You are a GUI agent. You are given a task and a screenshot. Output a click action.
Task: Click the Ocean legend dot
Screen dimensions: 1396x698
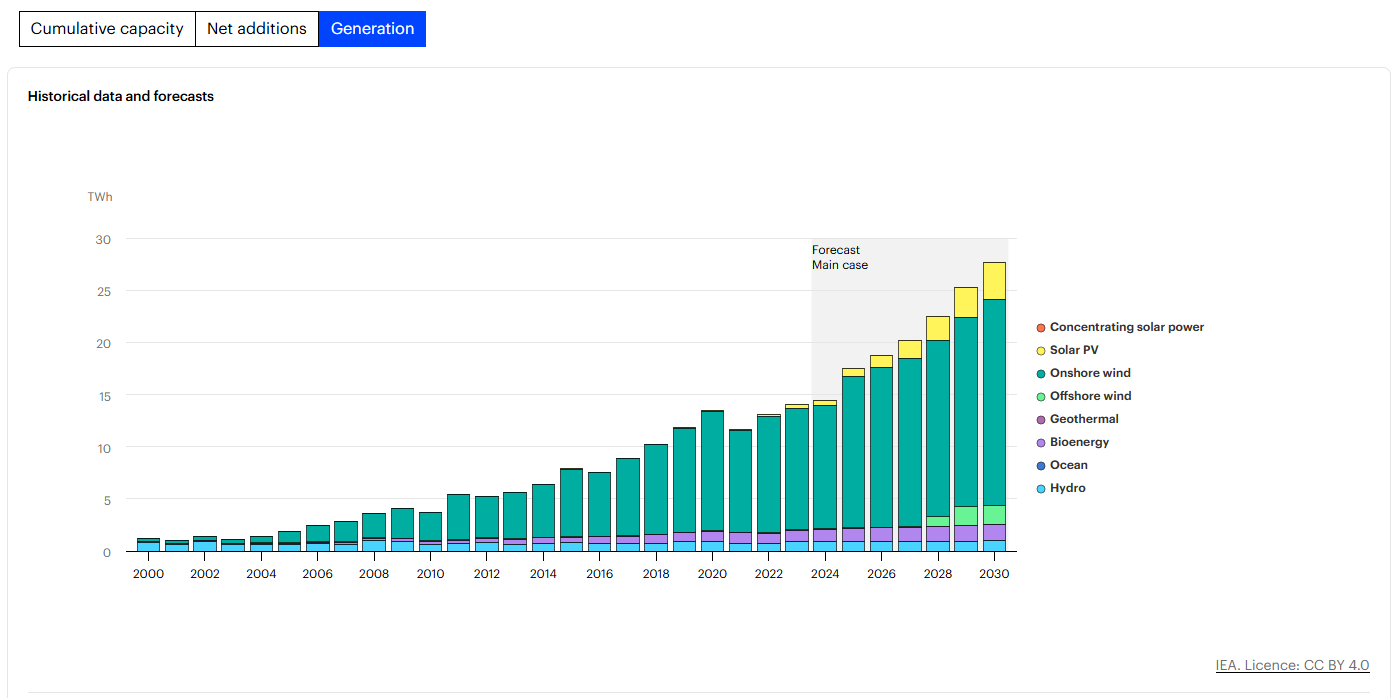[x=1041, y=466]
